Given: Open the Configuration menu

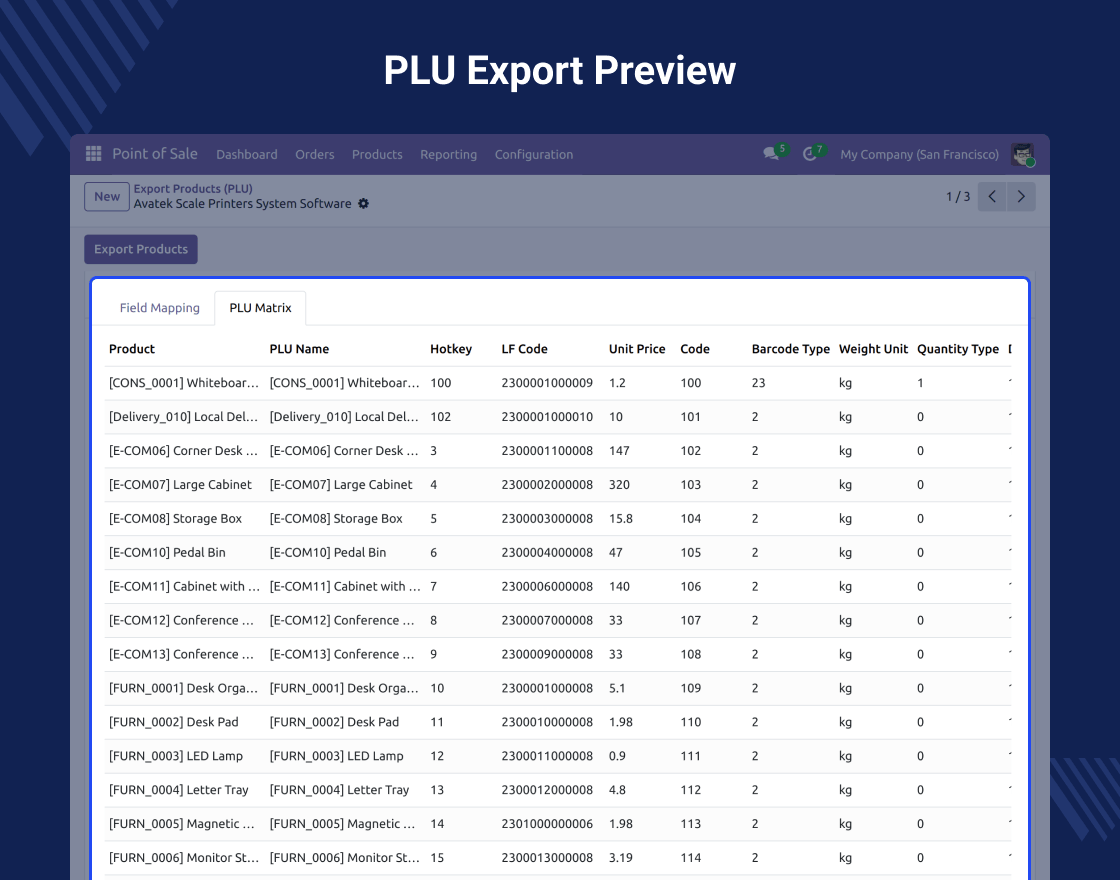Looking at the screenshot, I should [x=534, y=154].
